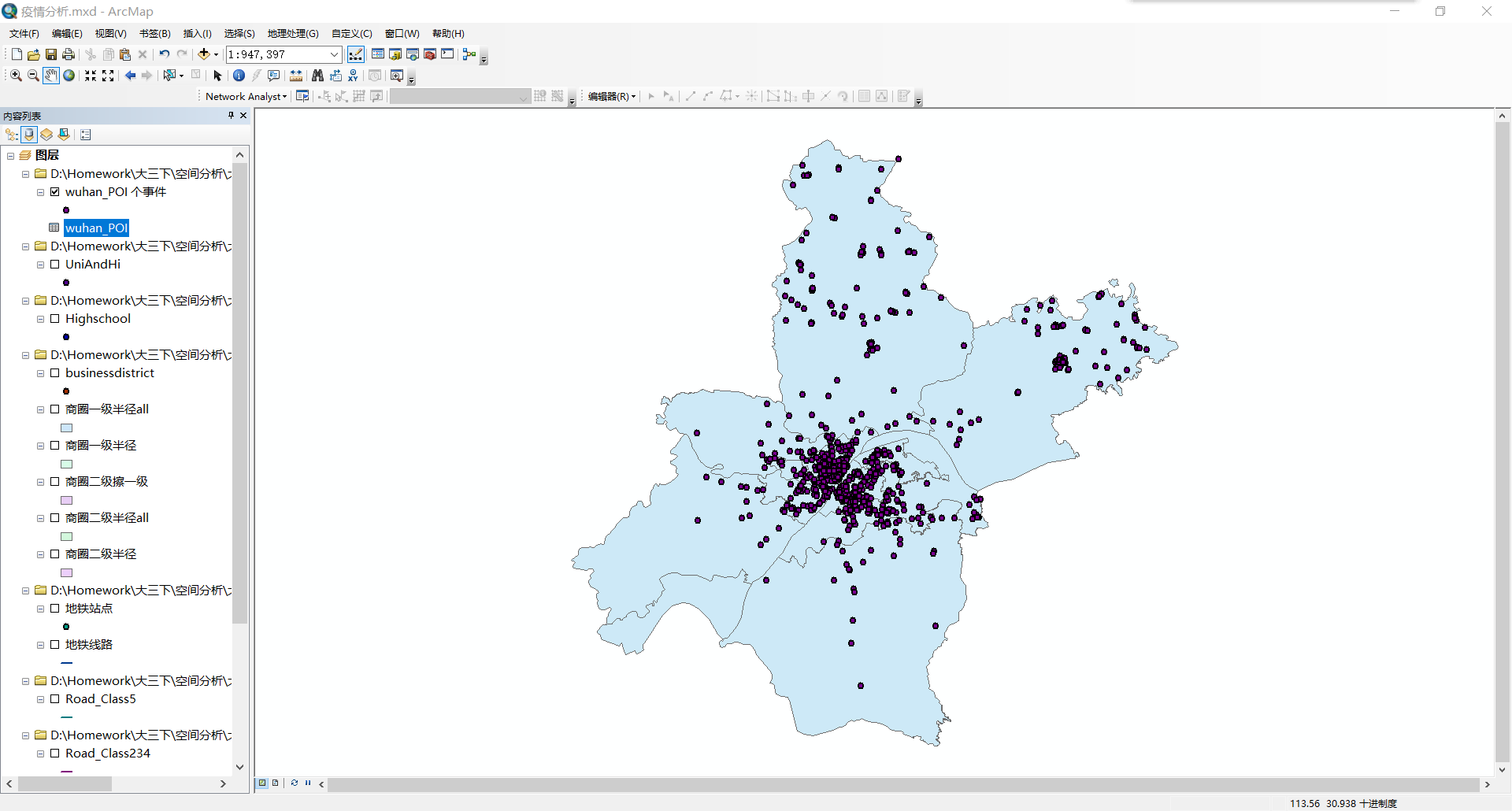The width and height of the screenshot is (1512, 811).
Task: Activate the Zoom In tool
Action: 16,75
